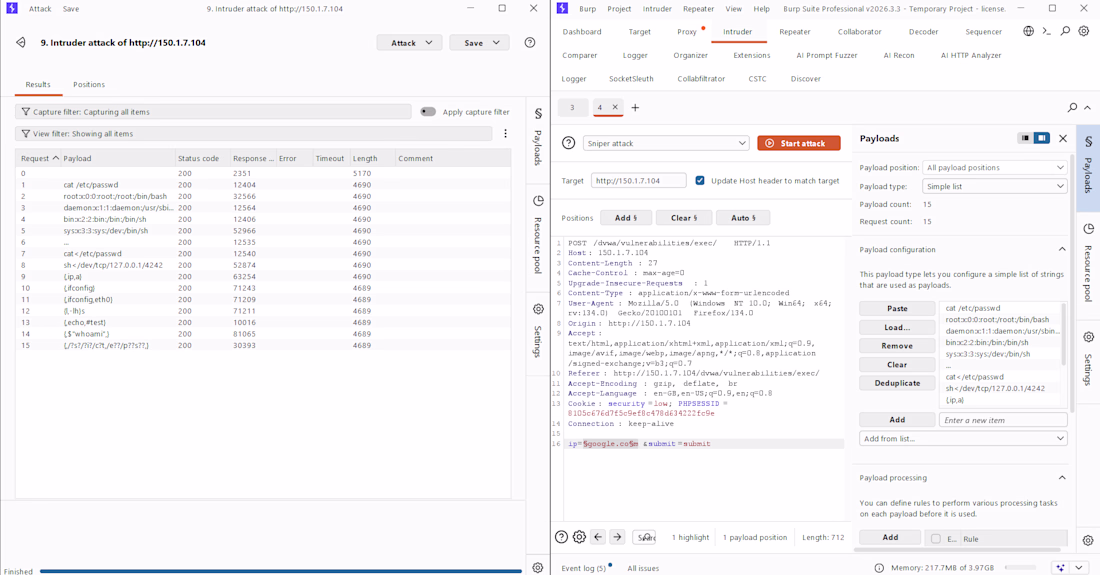Click the globe browser icon in Burp toolbar

pyautogui.click(x=1028, y=31)
